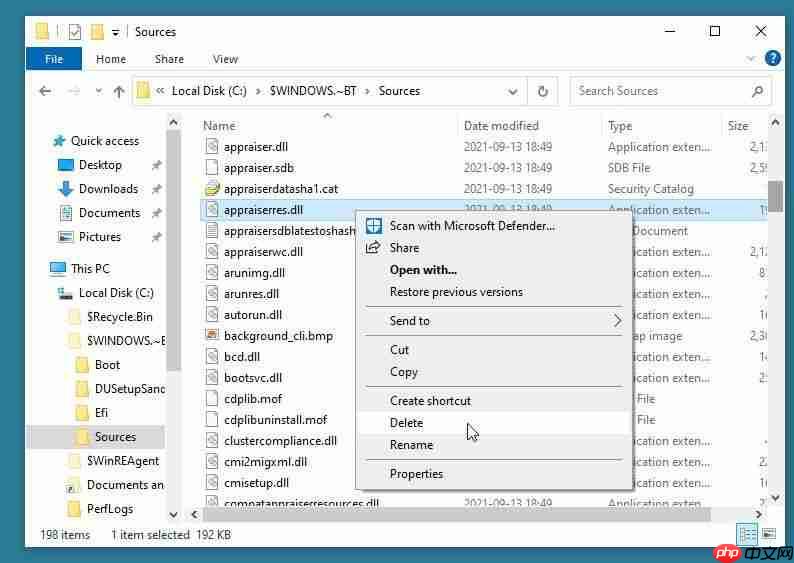Click the New Folder quick access icon

pos(97,31)
